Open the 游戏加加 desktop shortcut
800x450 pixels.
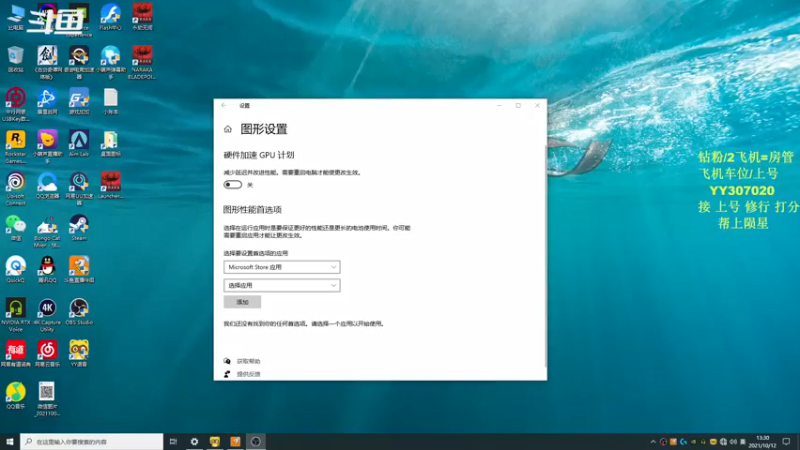click(x=79, y=101)
